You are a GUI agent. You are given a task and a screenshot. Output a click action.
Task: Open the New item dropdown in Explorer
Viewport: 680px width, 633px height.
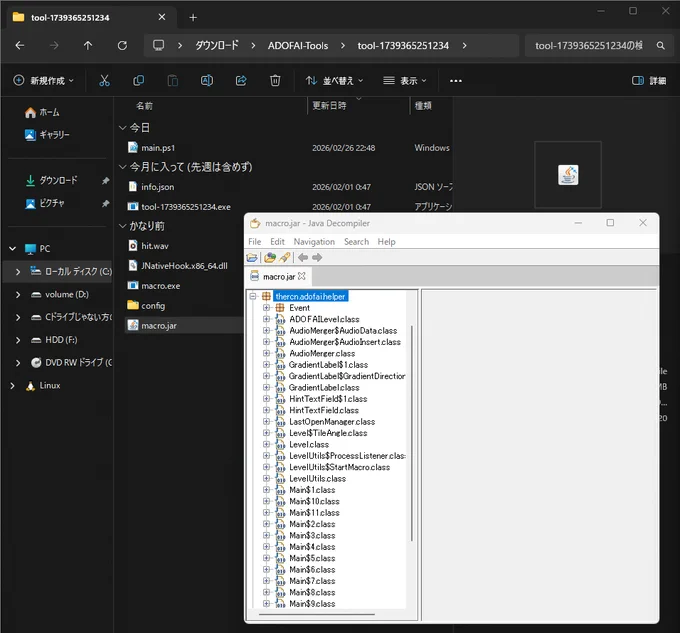(44, 81)
